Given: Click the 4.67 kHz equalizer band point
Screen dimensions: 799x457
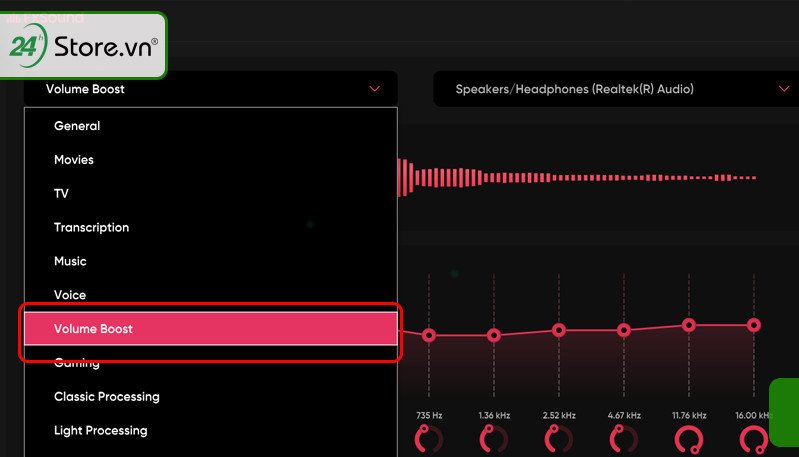Looking at the screenshot, I should [x=624, y=330].
